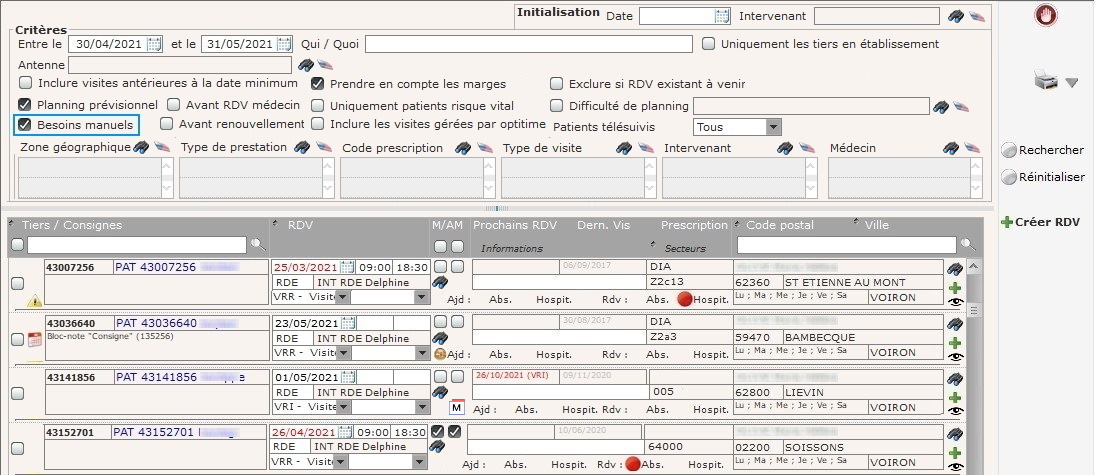
Task: Search Médecin list with binoculars icon
Action: click(950, 147)
